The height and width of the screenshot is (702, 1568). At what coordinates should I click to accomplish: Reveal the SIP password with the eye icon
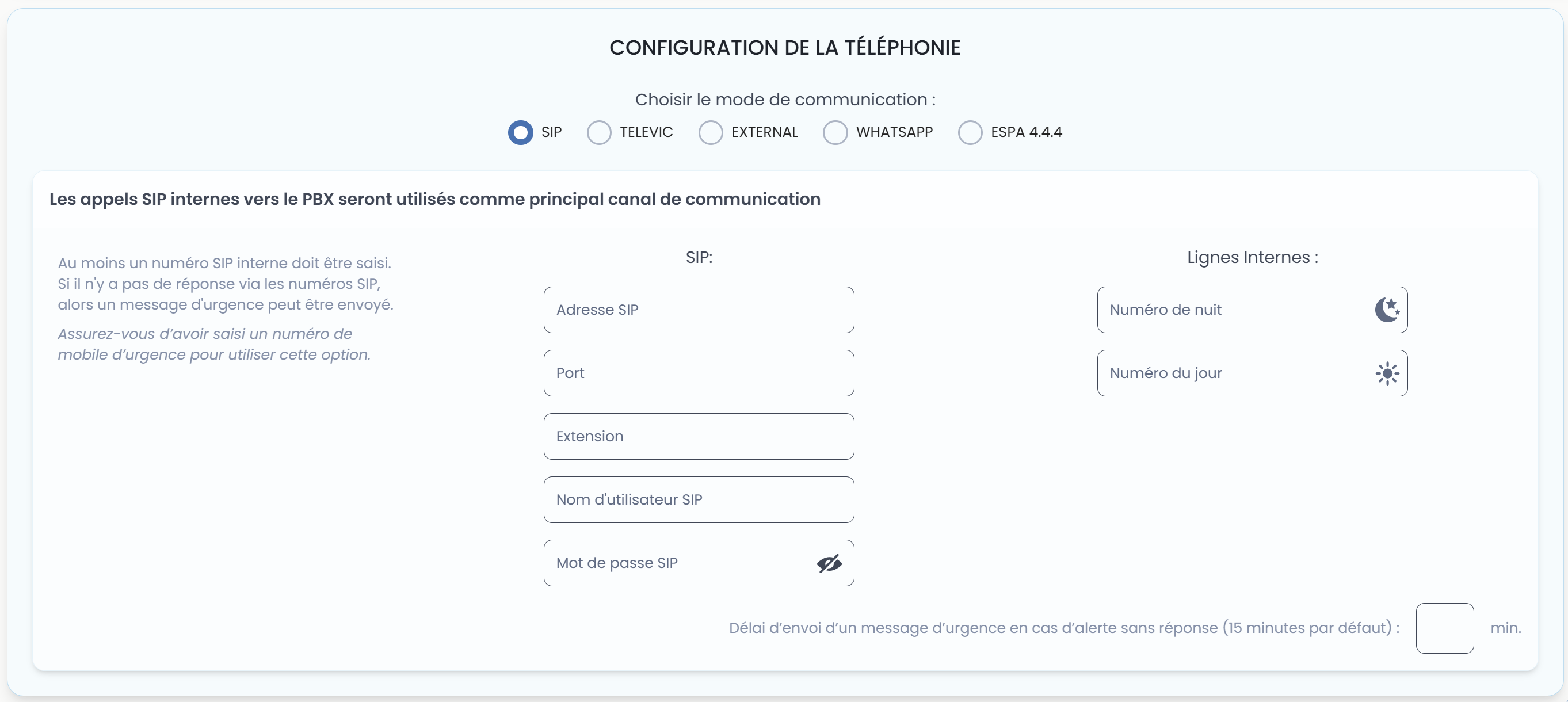pos(829,563)
